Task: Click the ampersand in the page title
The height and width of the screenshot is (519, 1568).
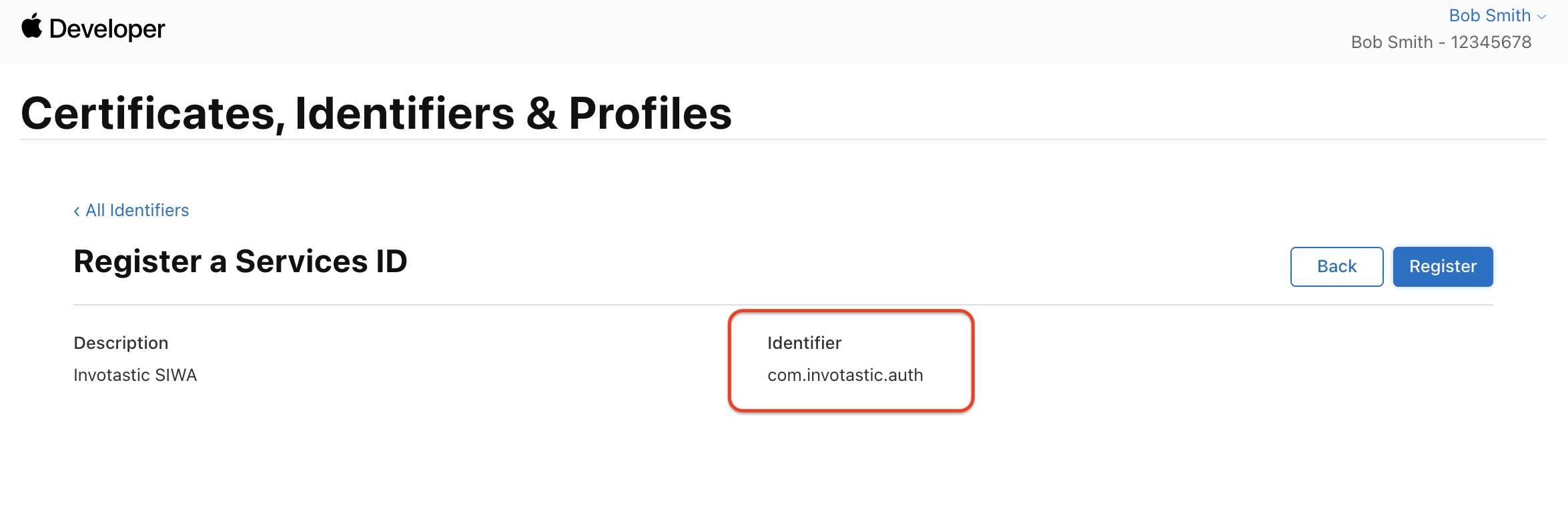Action: pyautogui.click(x=541, y=113)
